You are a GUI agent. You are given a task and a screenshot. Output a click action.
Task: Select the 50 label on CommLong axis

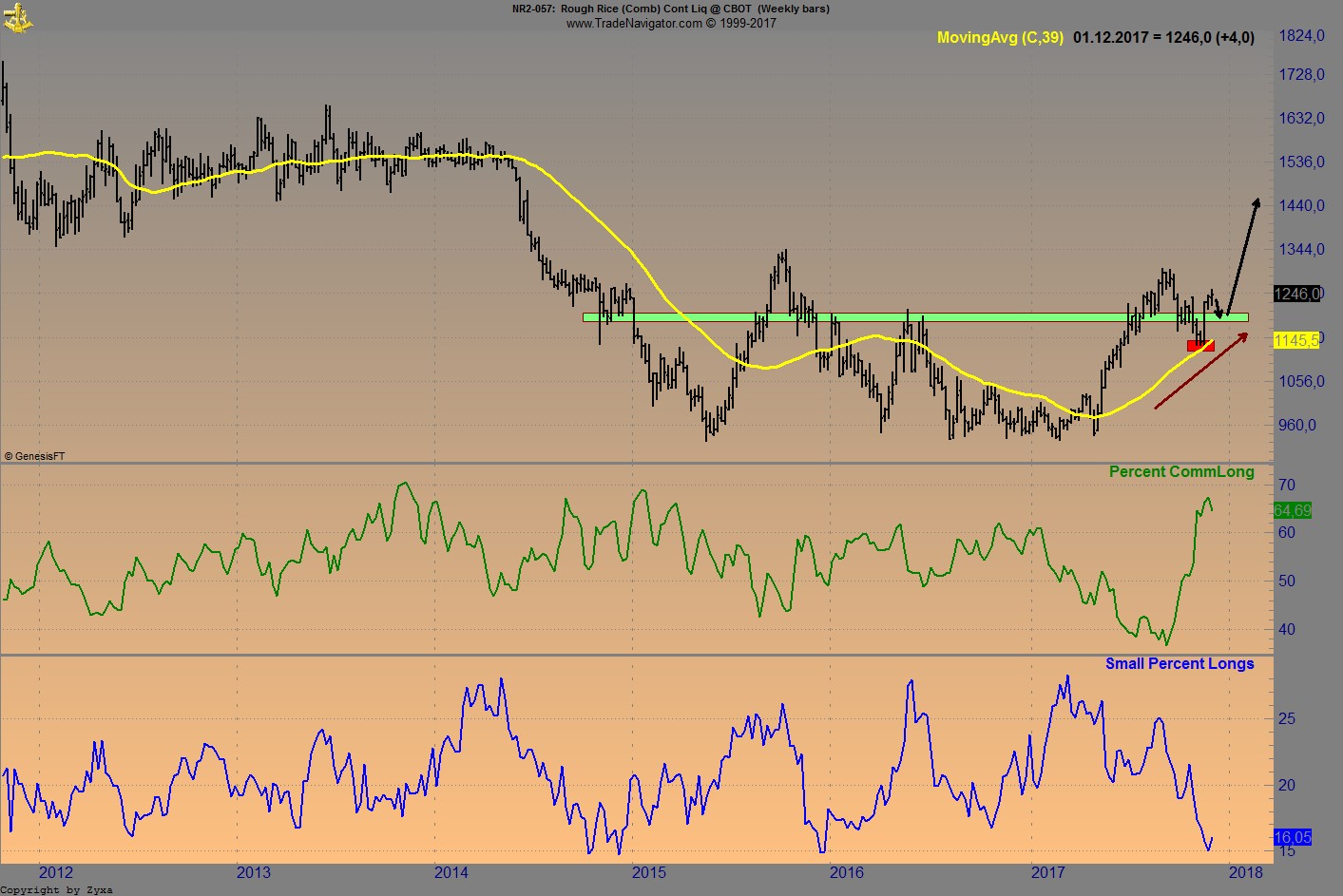pyautogui.click(x=1287, y=581)
